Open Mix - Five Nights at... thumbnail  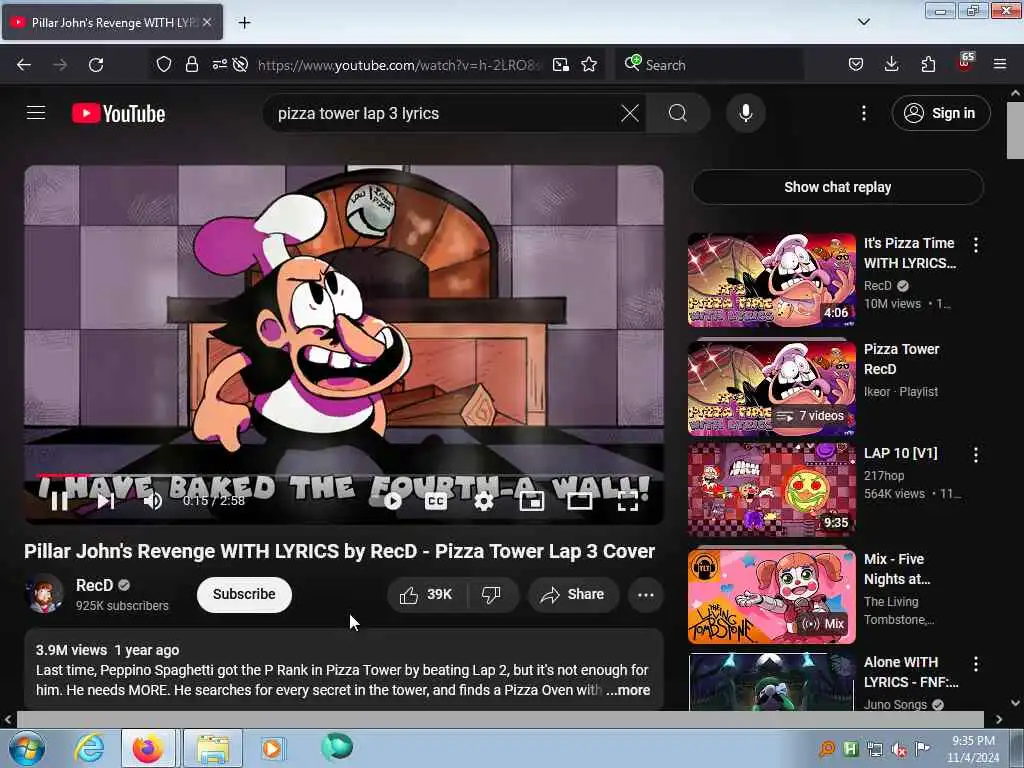[771, 596]
